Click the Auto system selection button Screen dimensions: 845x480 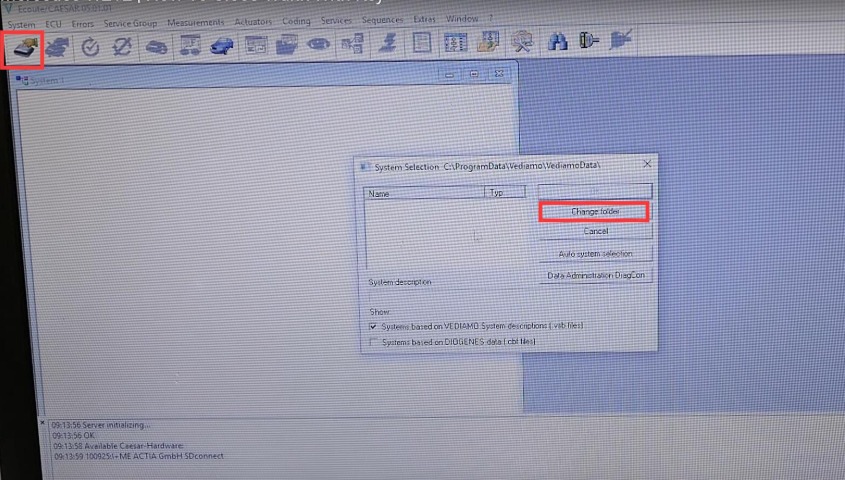point(595,254)
